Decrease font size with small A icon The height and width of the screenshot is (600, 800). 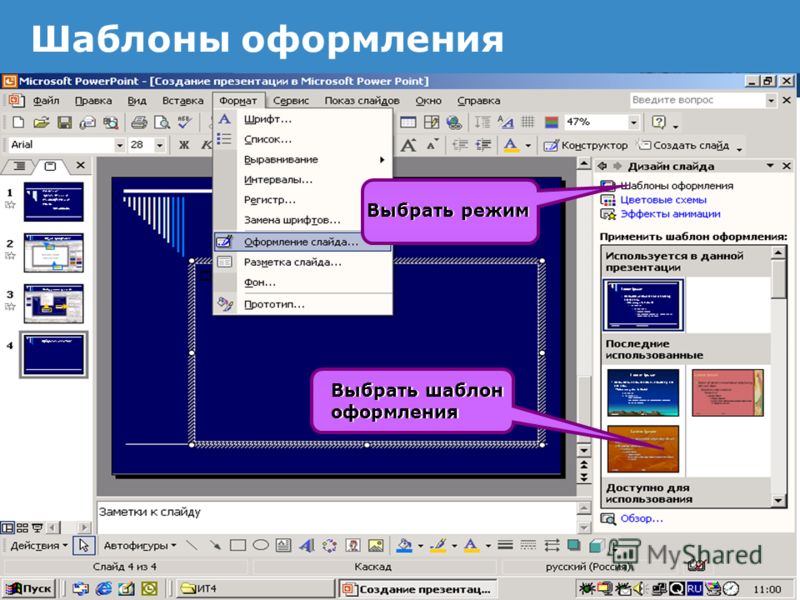pyautogui.click(x=432, y=145)
